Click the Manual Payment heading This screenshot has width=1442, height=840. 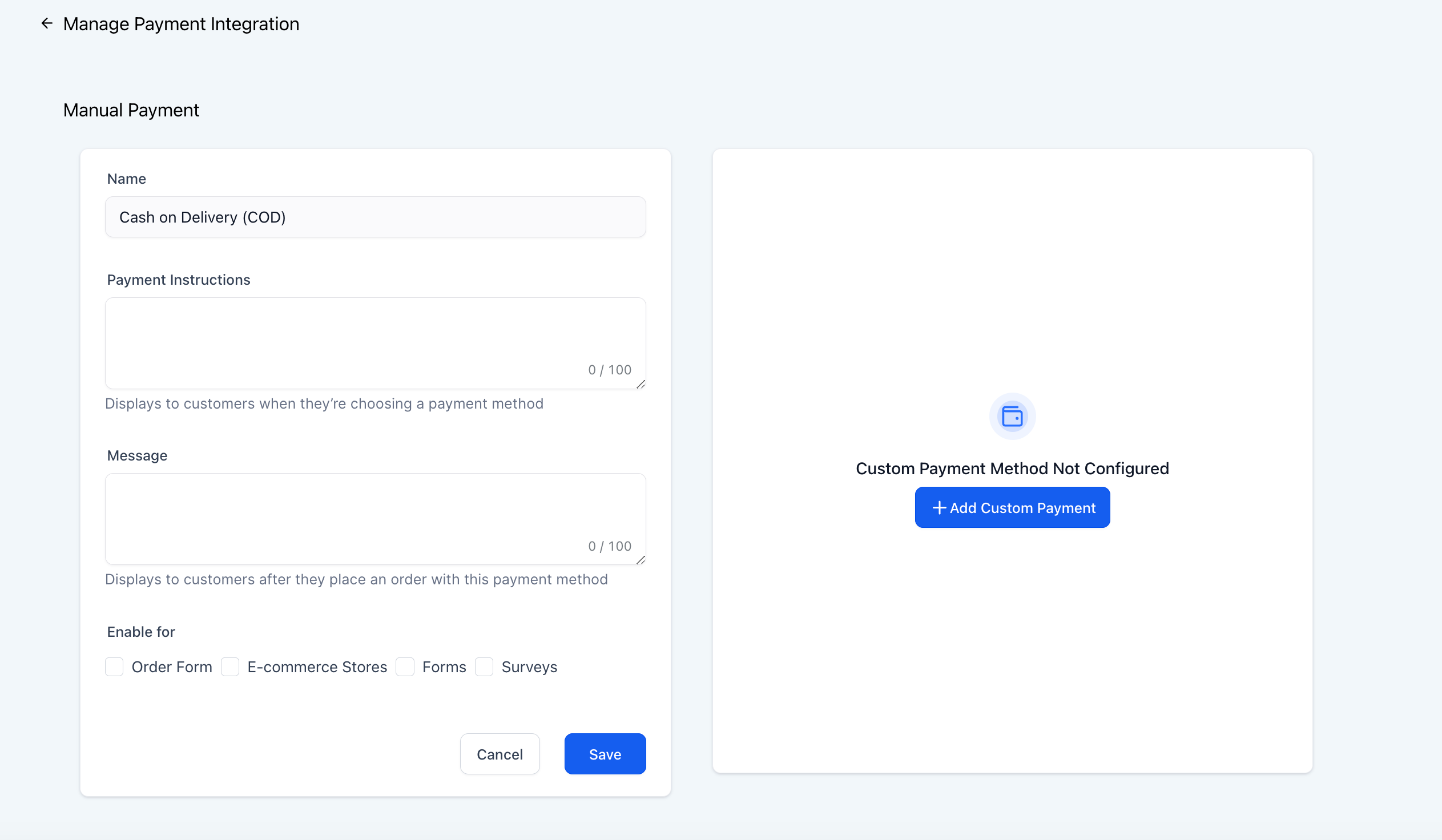point(131,110)
